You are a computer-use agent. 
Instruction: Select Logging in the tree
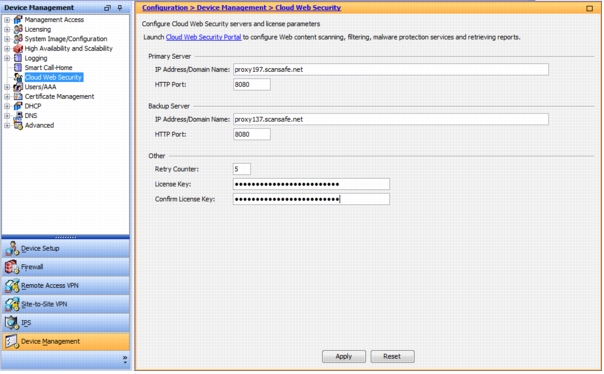click(36, 58)
